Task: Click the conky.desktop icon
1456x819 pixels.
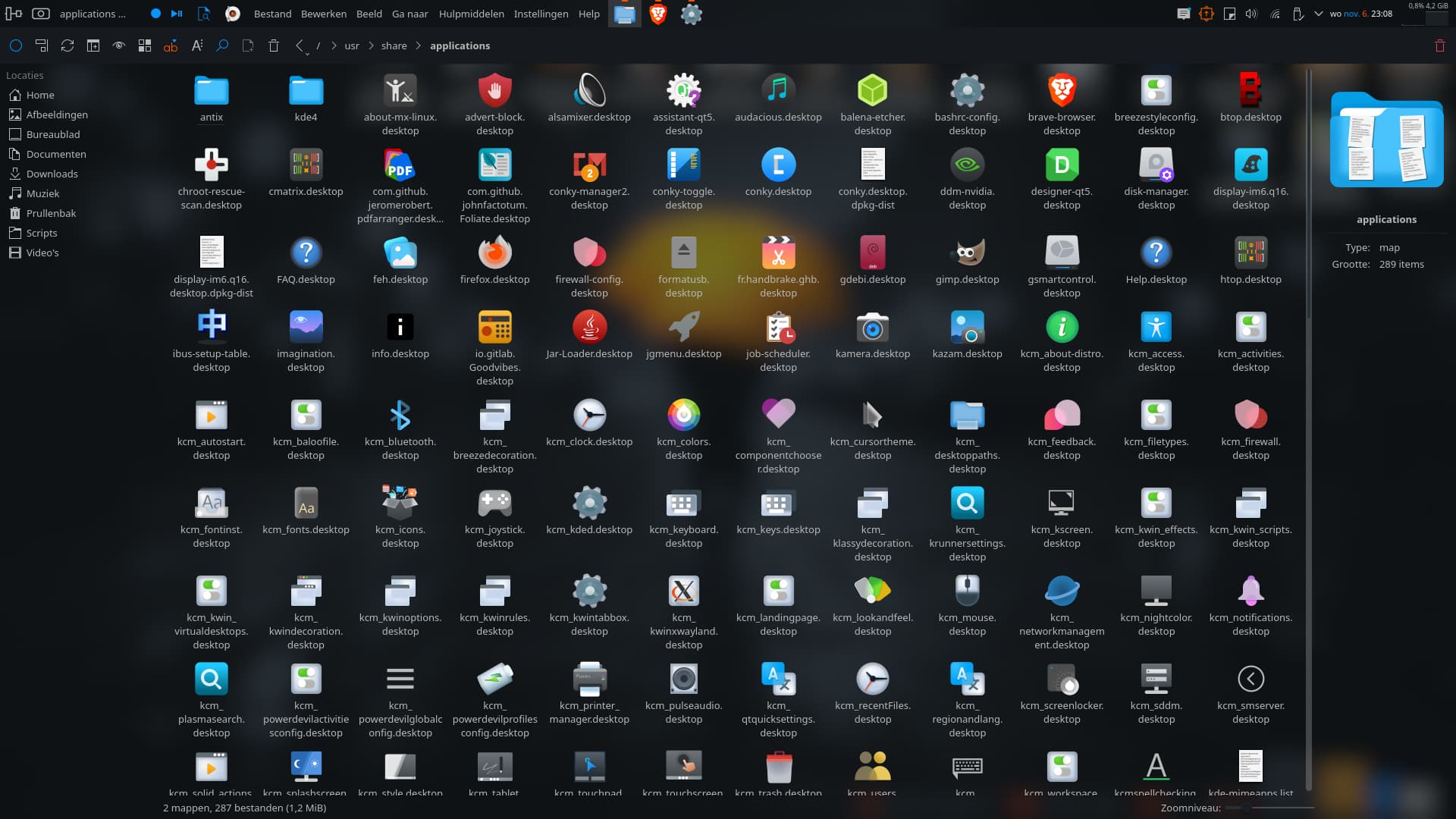Action: [778, 165]
